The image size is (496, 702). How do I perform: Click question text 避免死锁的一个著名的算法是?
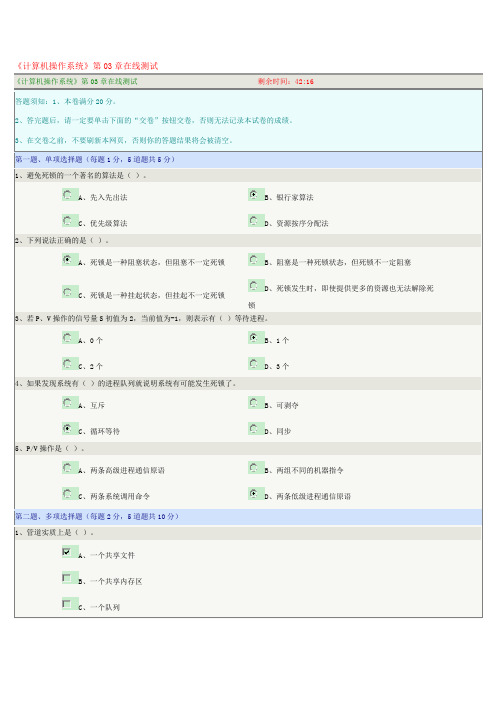[81, 176]
